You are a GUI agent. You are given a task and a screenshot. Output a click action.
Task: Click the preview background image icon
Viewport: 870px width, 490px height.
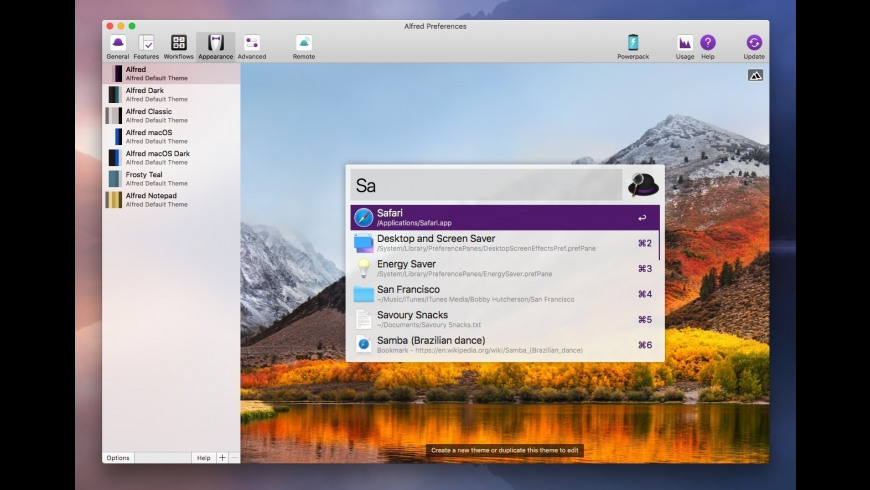point(755,75)
